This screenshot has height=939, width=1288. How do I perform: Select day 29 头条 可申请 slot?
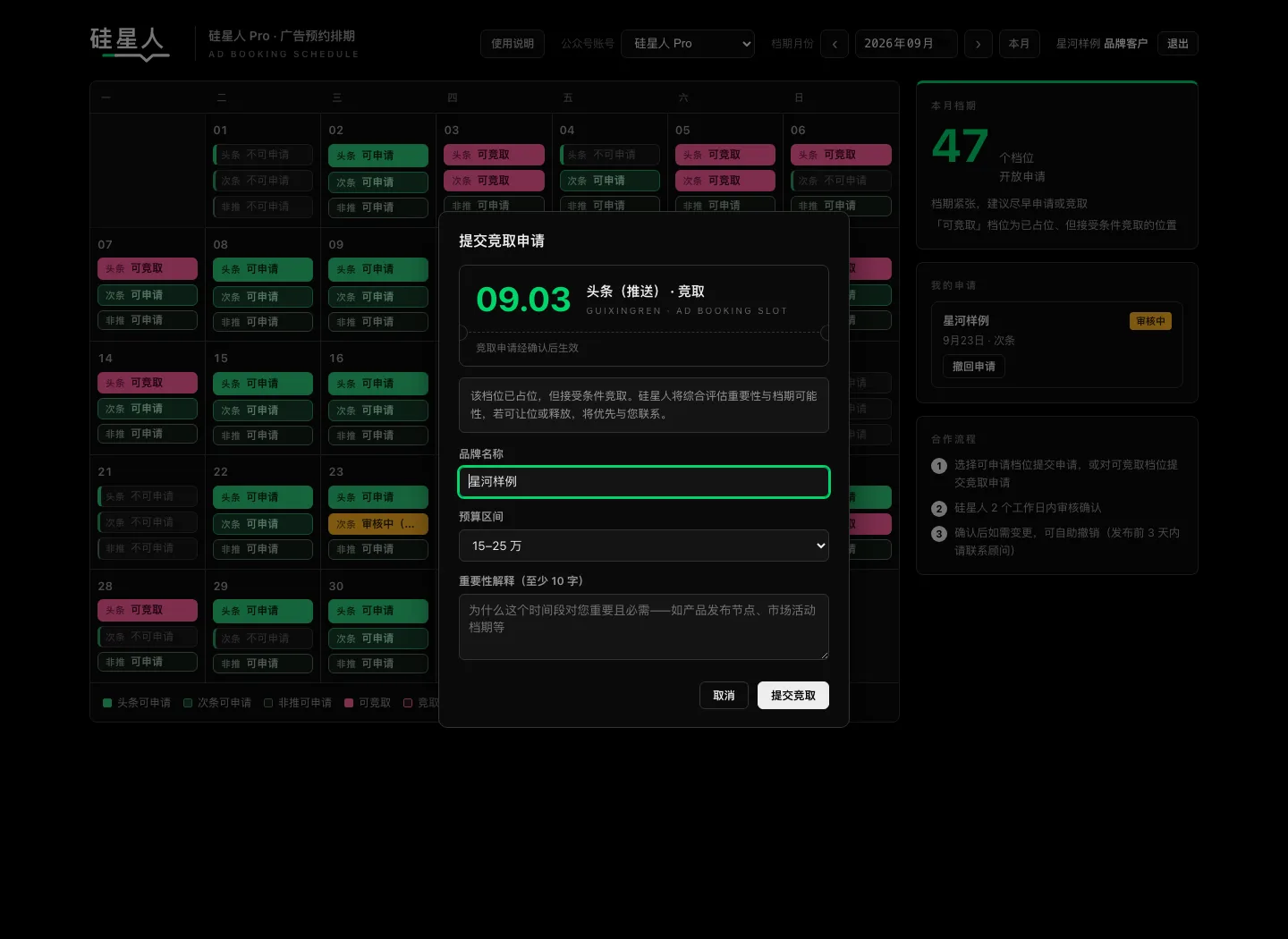pyautogui.click(x=262, y=611)
